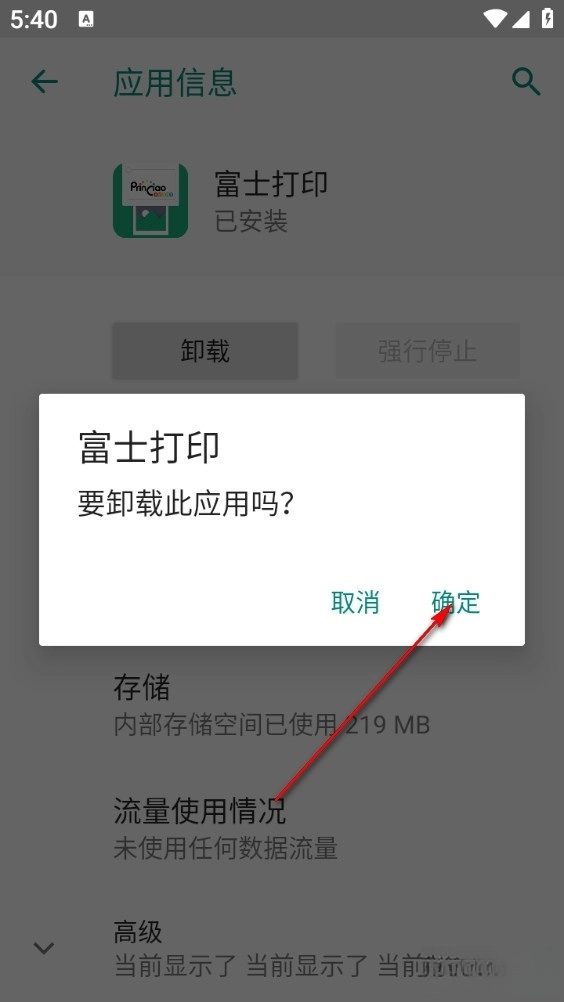Tap the battery charging icon

point(547,19)
